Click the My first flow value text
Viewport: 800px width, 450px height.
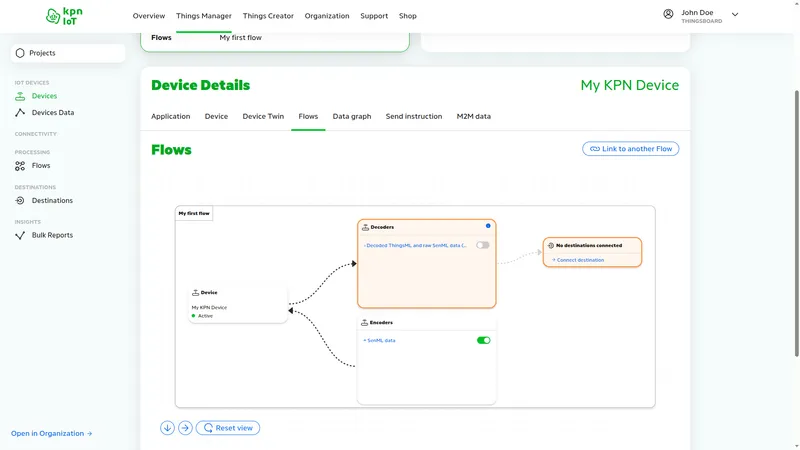(240, 38)
